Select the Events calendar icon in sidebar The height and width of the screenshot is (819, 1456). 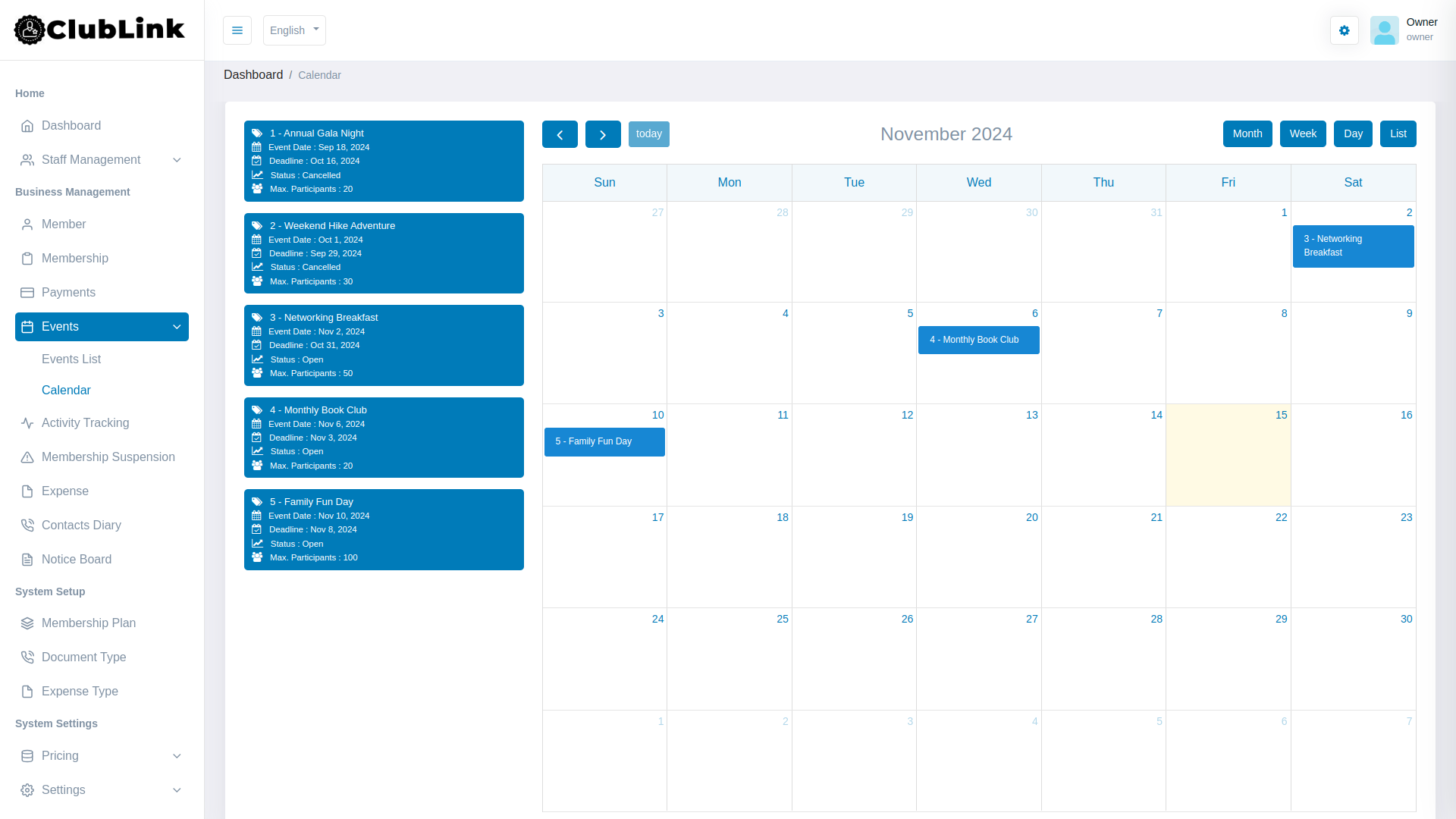click(27, 326)
